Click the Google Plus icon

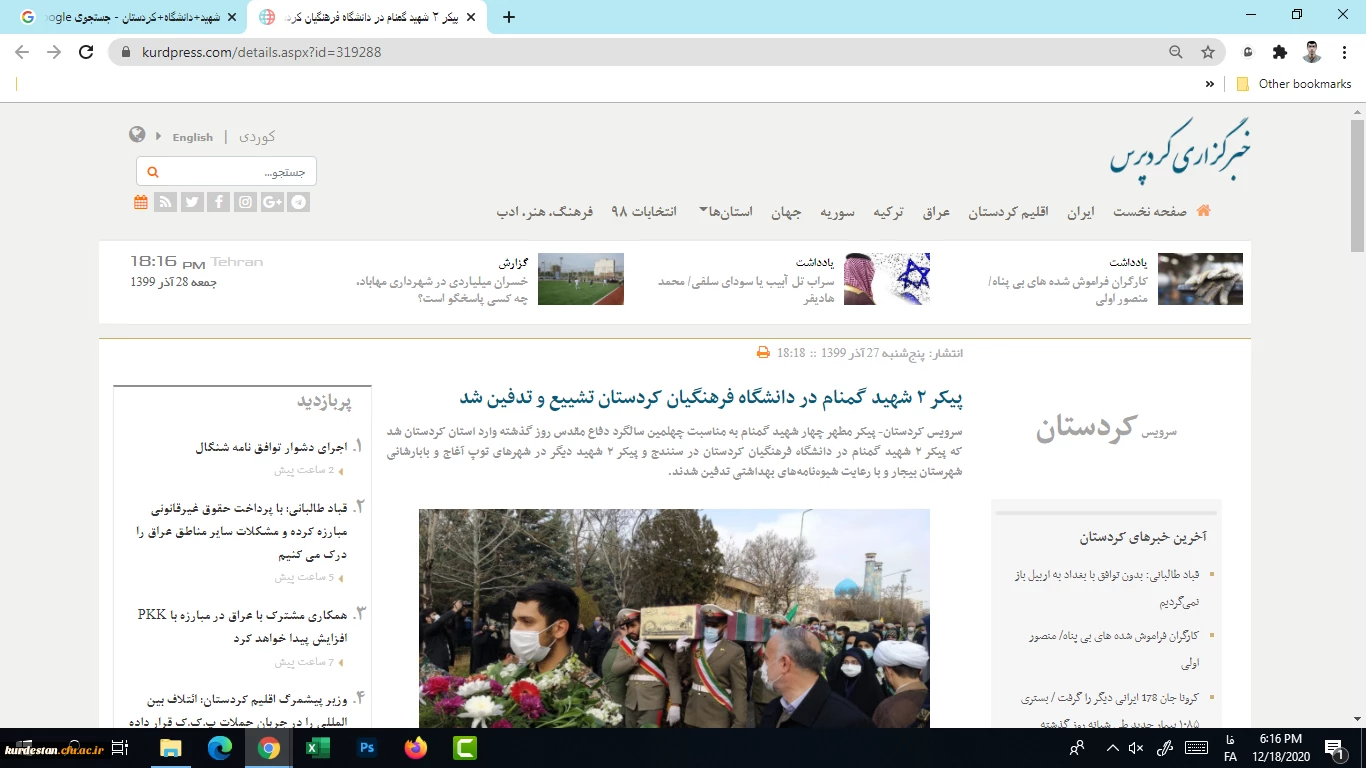[272, 202]
